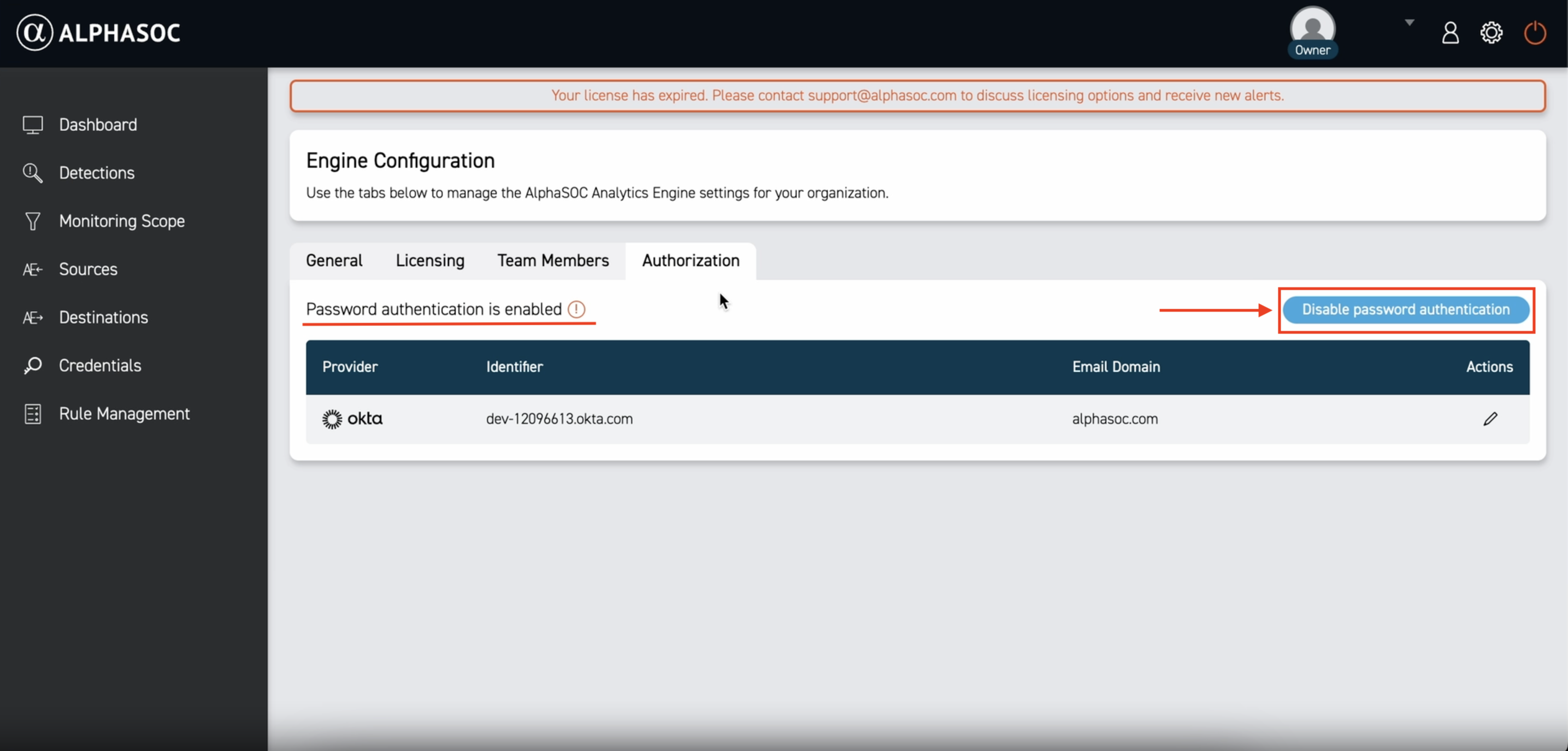
Task: Open the user profile person icon
Action: pyautogui.click(x=1450, y=33)
